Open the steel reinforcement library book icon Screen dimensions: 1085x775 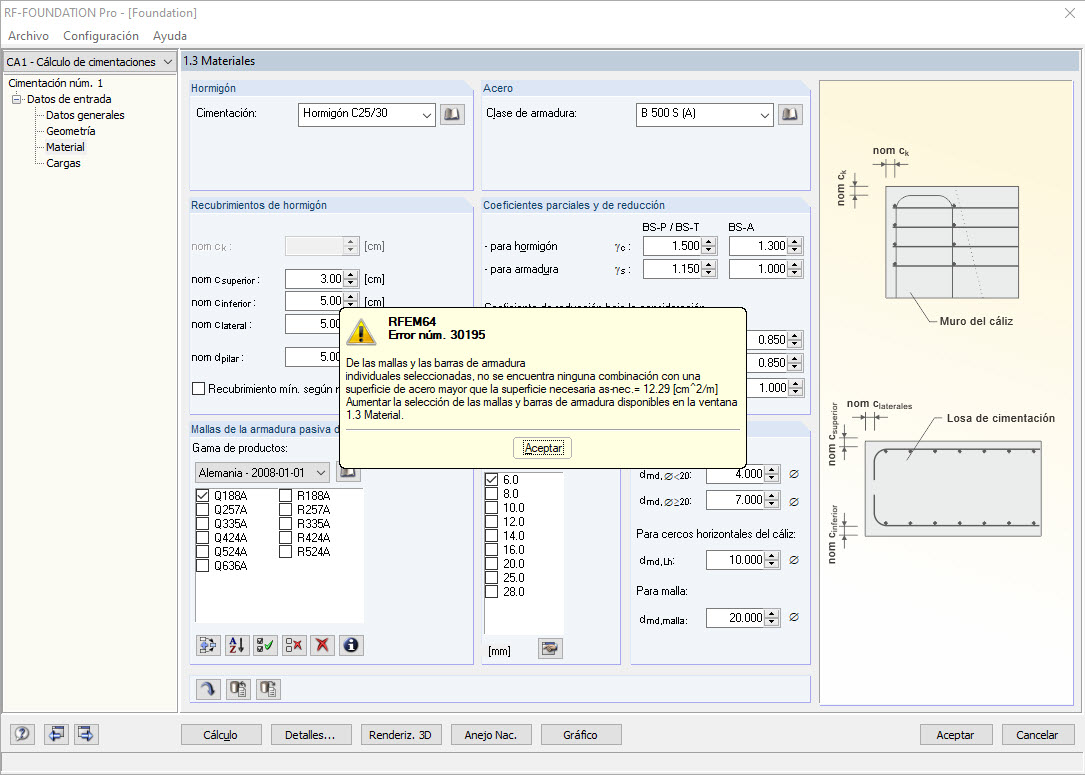pos(790,114)
